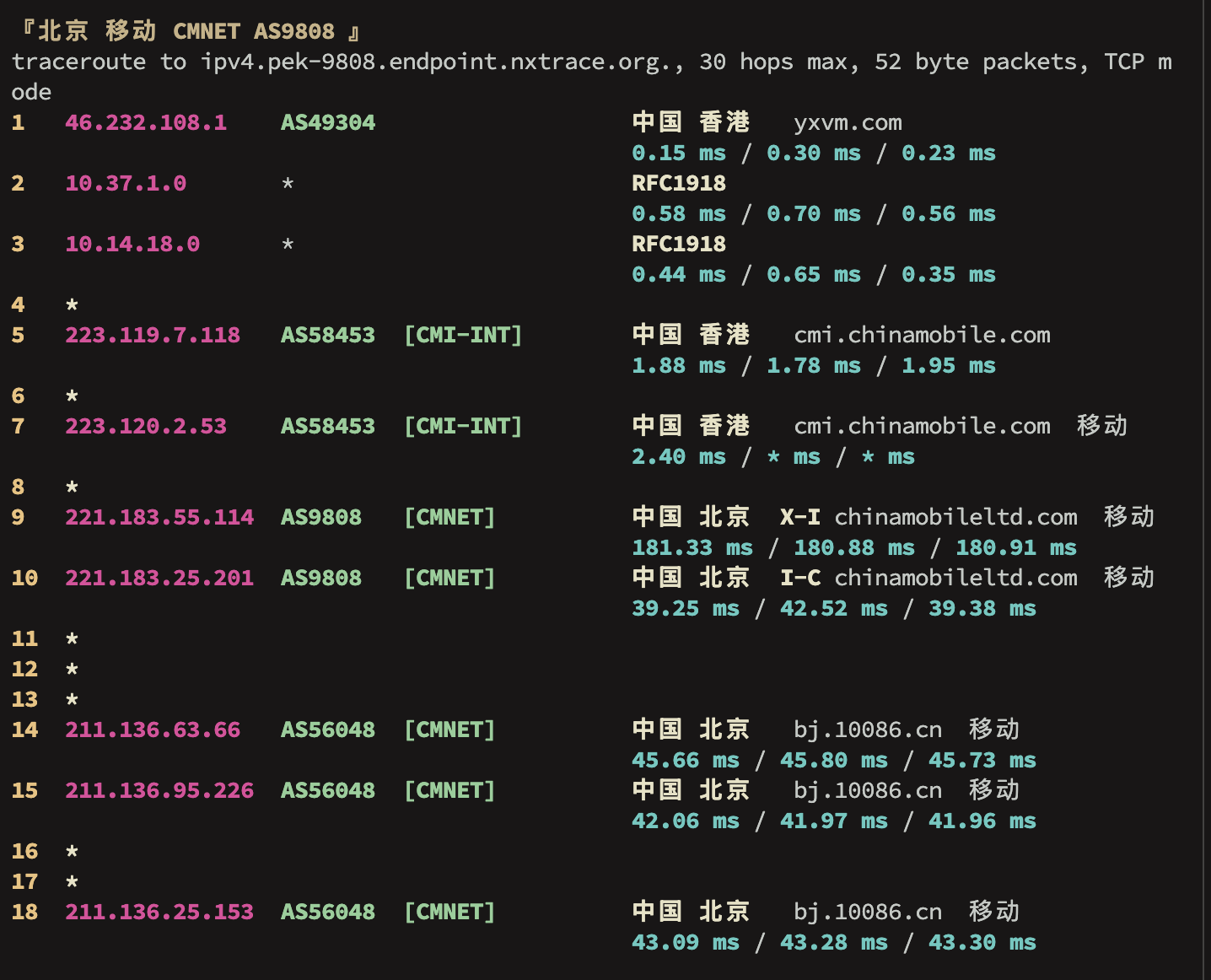This screenshot has height=980, width=1211.
Task: Click latency 0.44 ms on hop 3
Action: [679, 274]
